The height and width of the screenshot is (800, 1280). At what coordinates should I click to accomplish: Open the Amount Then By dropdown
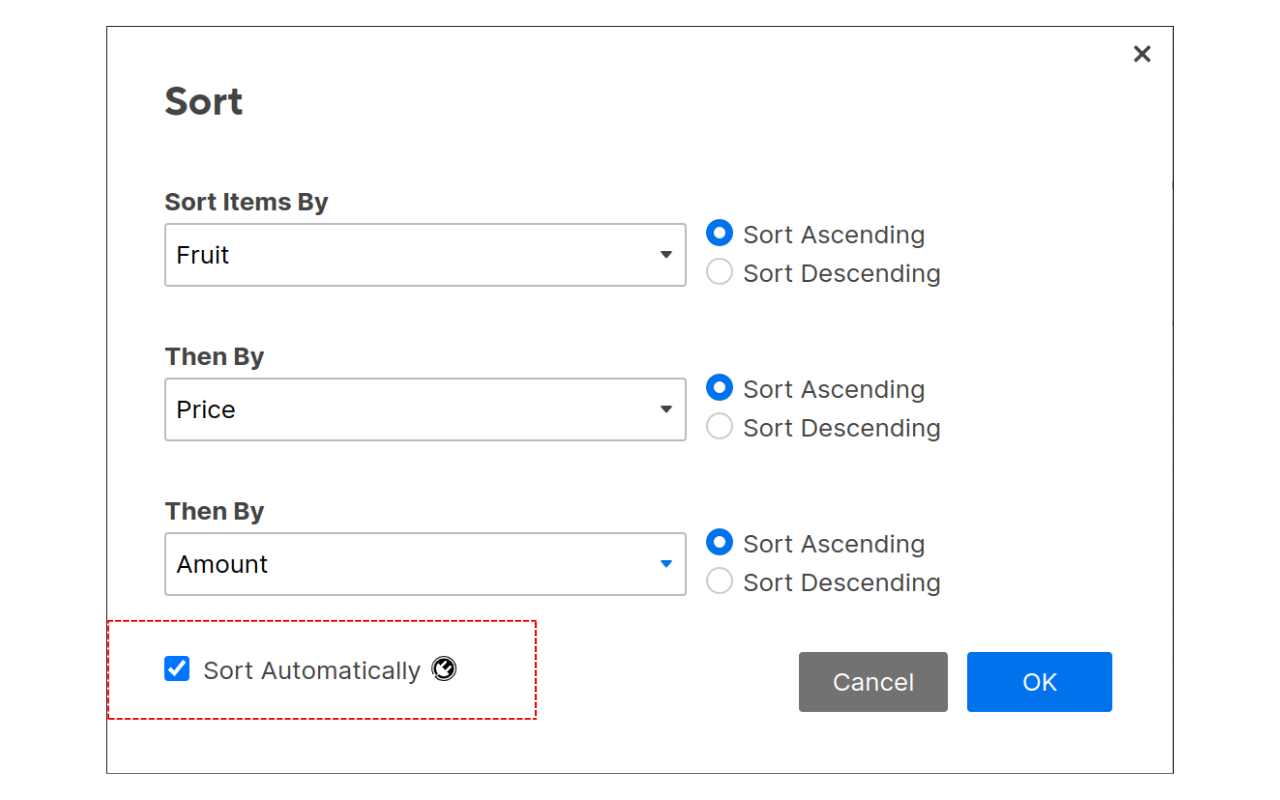point(425,563)
